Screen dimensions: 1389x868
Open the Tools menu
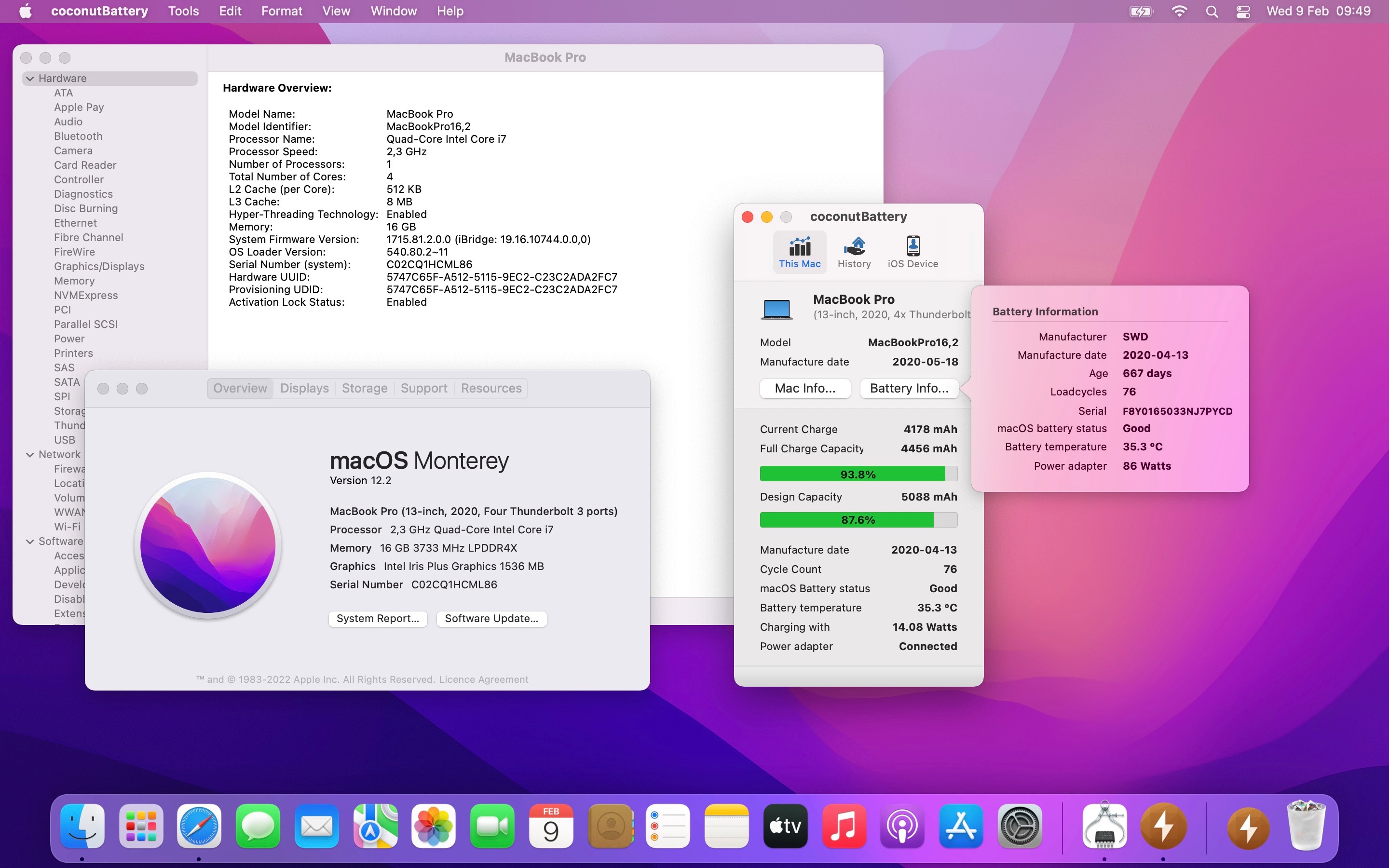tap(183, 12)
